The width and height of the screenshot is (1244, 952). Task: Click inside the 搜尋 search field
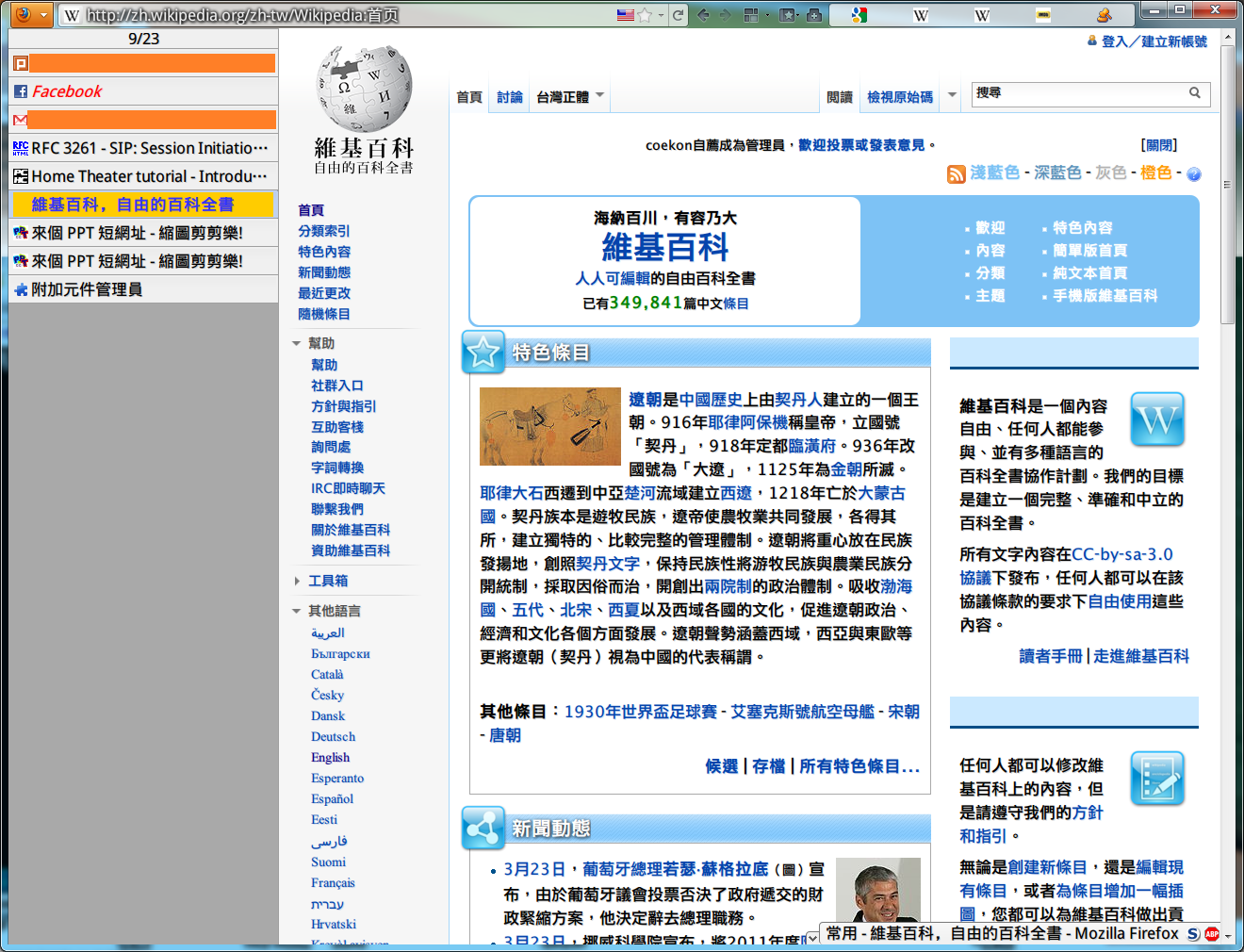[x=1079, y=93]
